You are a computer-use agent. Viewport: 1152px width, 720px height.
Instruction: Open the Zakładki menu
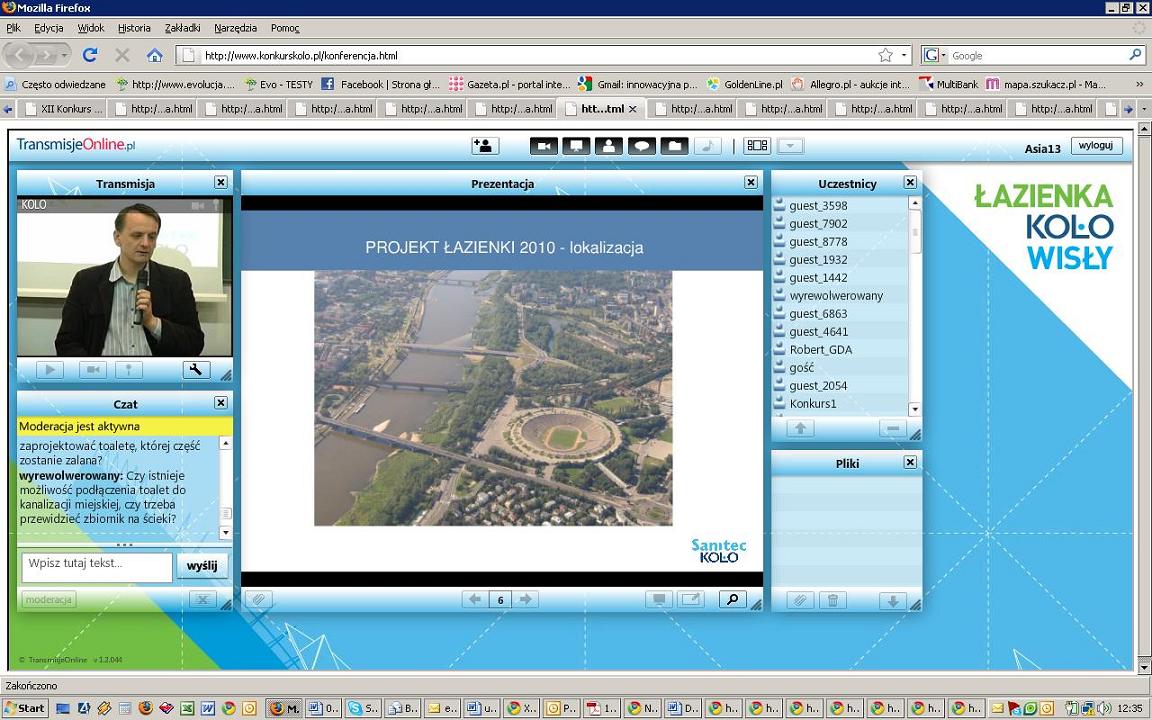coord(182,28)
